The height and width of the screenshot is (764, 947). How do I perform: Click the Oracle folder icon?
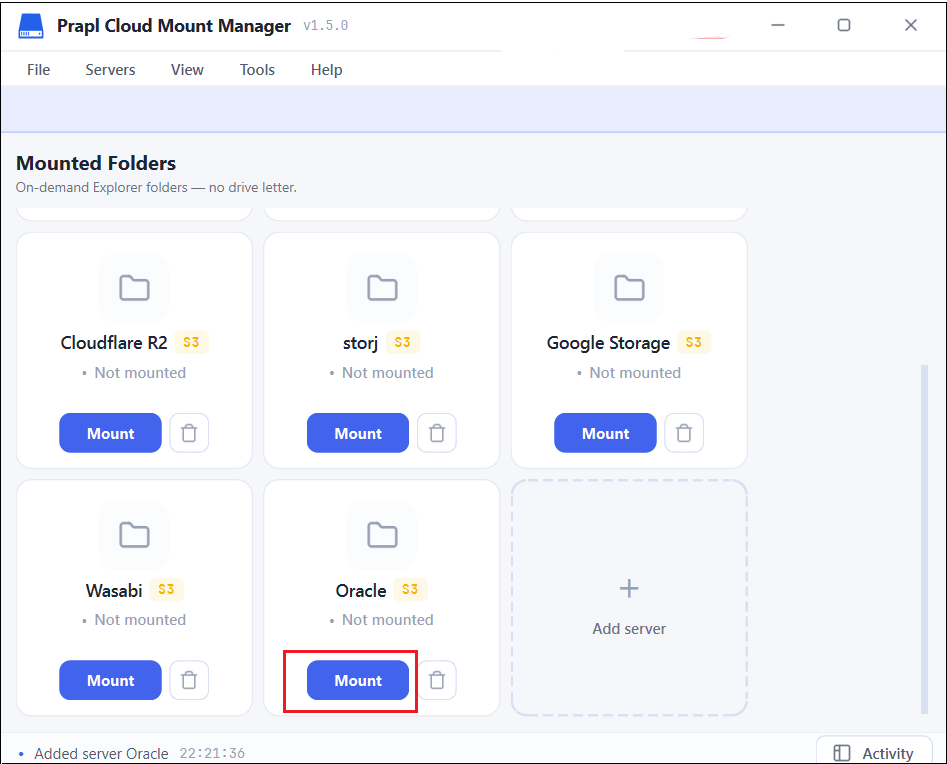(382, 535)
